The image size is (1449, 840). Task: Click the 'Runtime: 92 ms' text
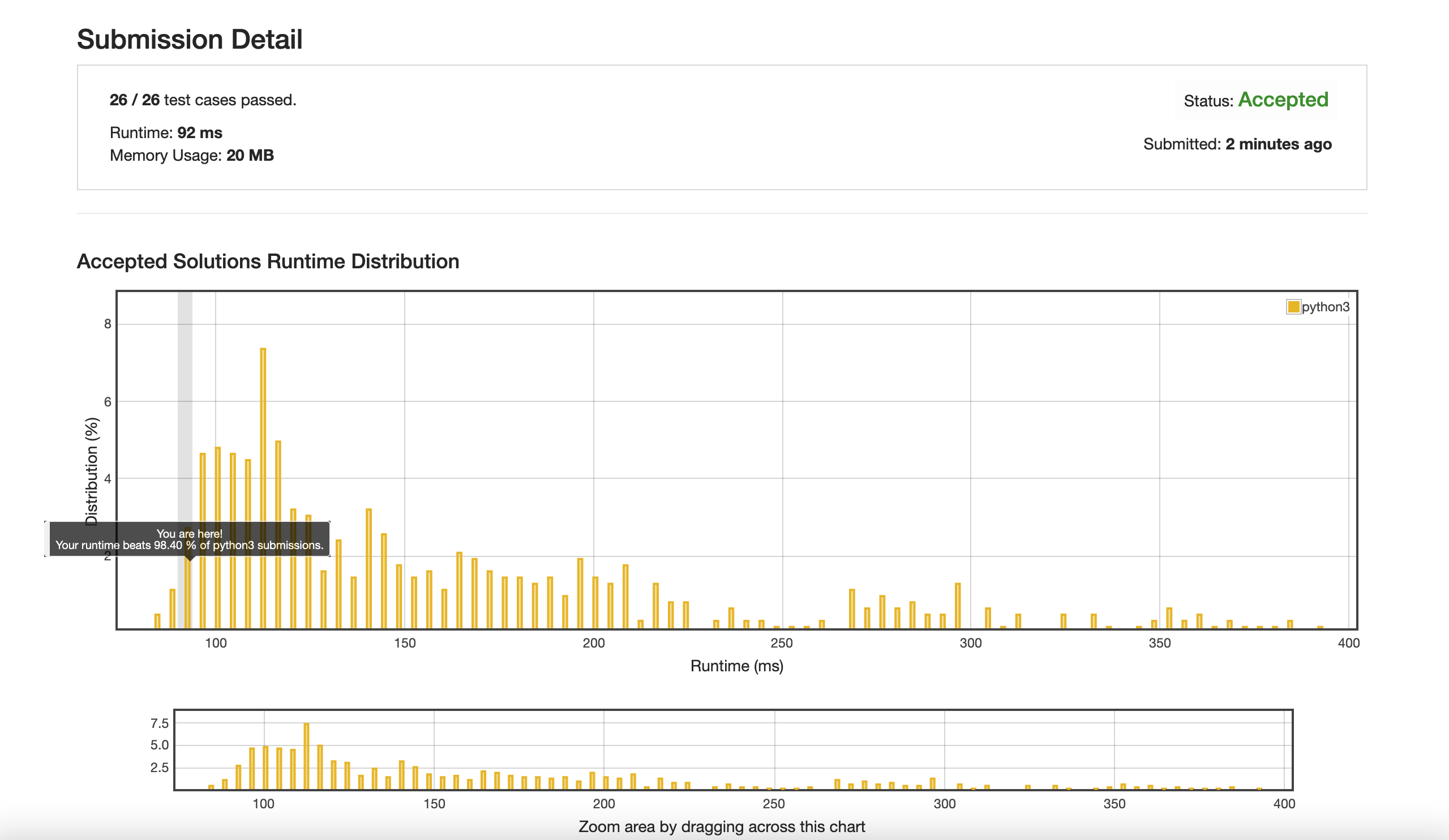[x=166, y=133]
